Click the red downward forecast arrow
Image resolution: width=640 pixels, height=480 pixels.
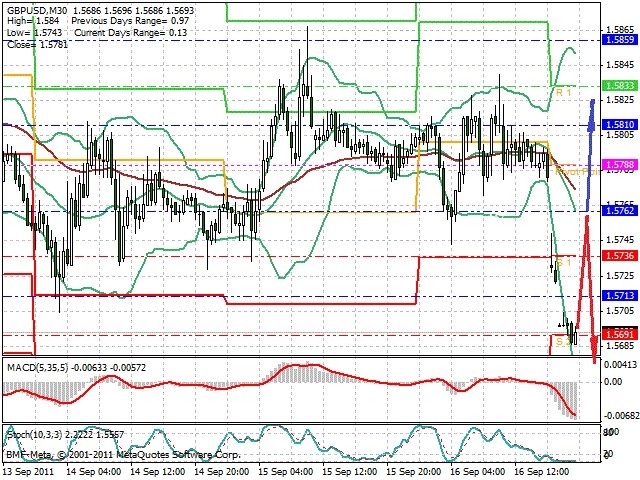pos(588,289)
